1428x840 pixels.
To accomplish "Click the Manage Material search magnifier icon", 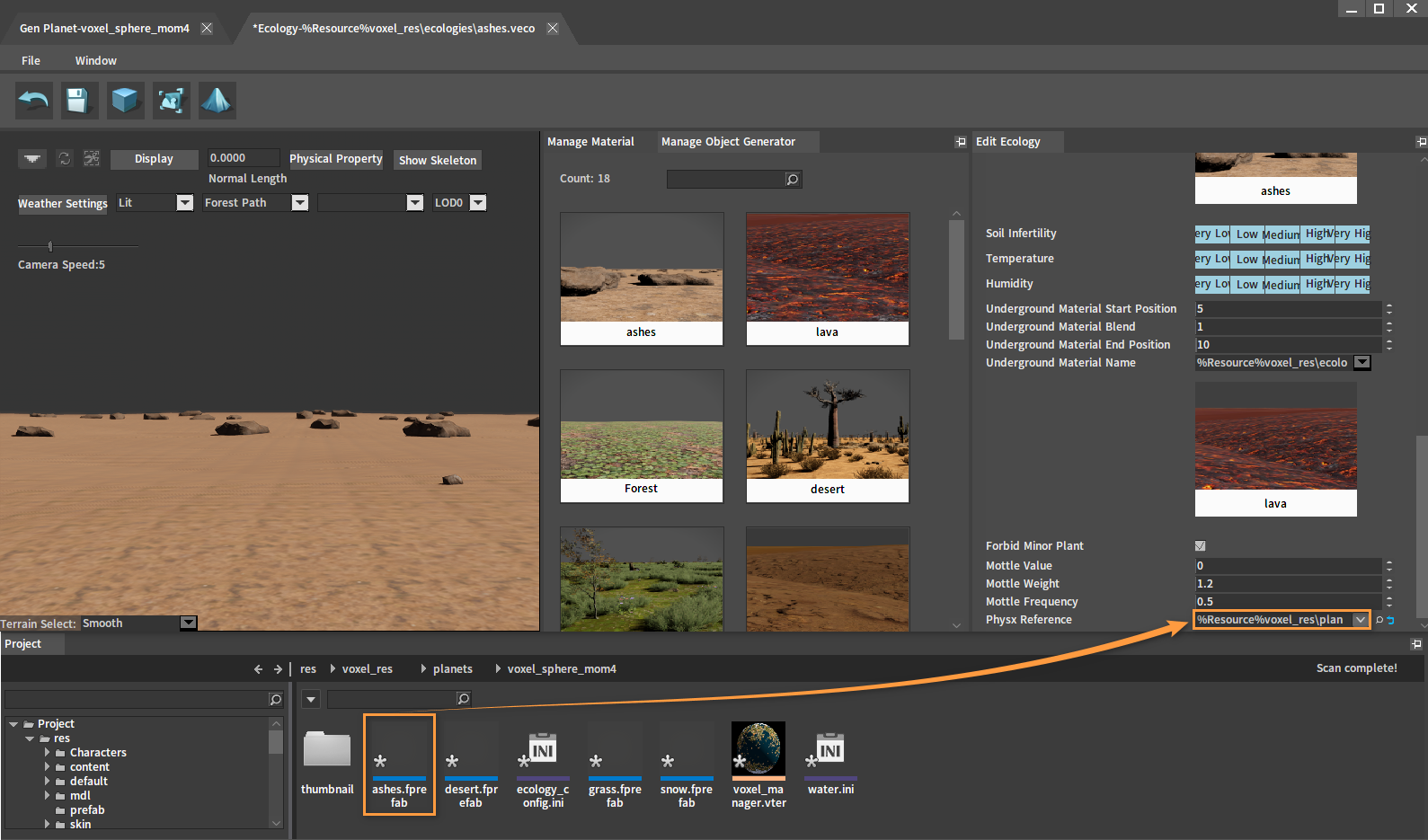I will click(792, 179).
